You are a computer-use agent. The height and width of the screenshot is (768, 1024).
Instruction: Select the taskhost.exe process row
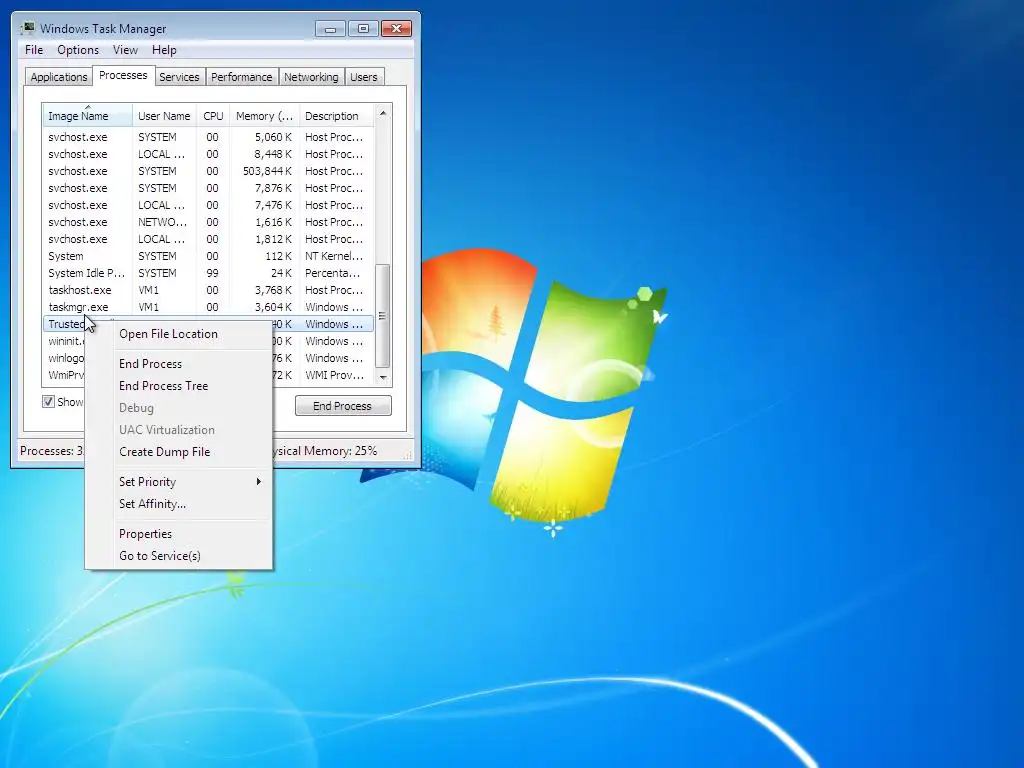[208, 290]
